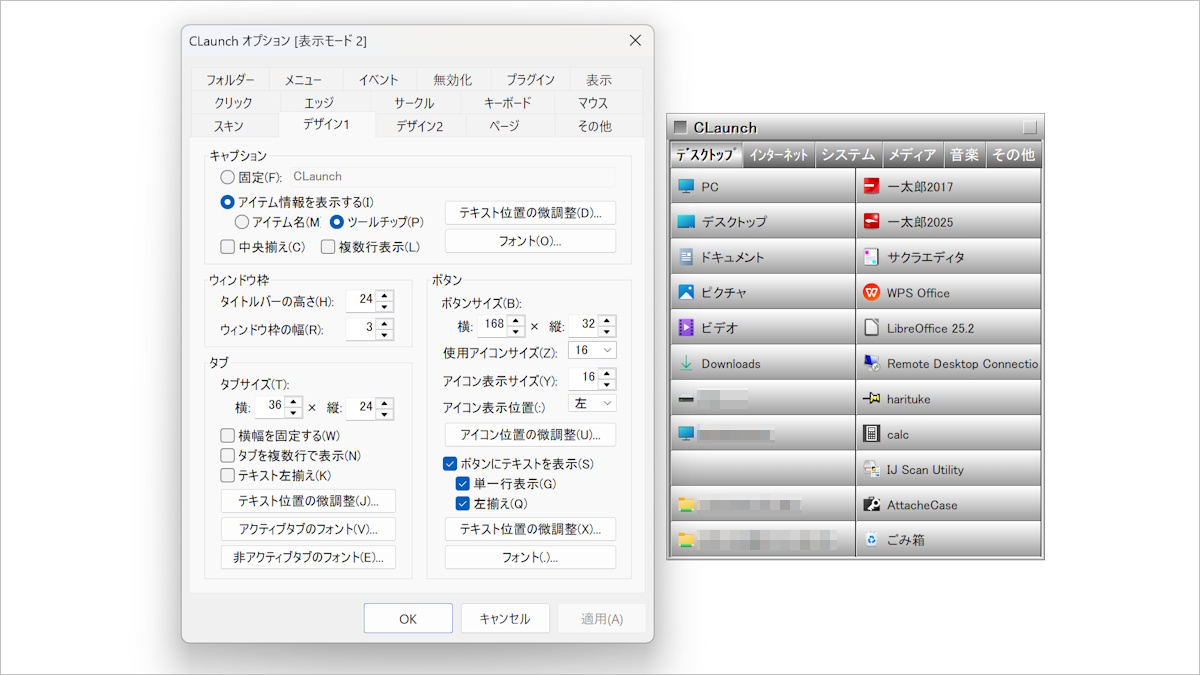
Task: Increase the タイトルバーの高さ value by one
Action: tap(384, 295)
